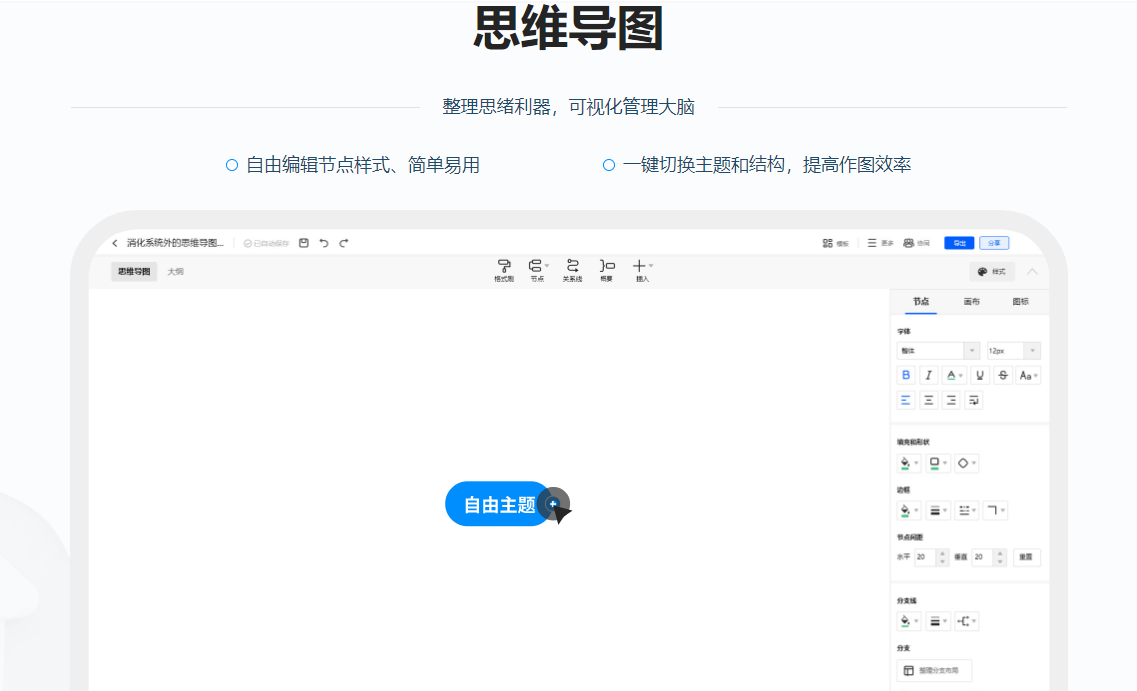Click the 节点 node tool in toolbar
Screen dimensions: 1137x691
click(536, 270)
